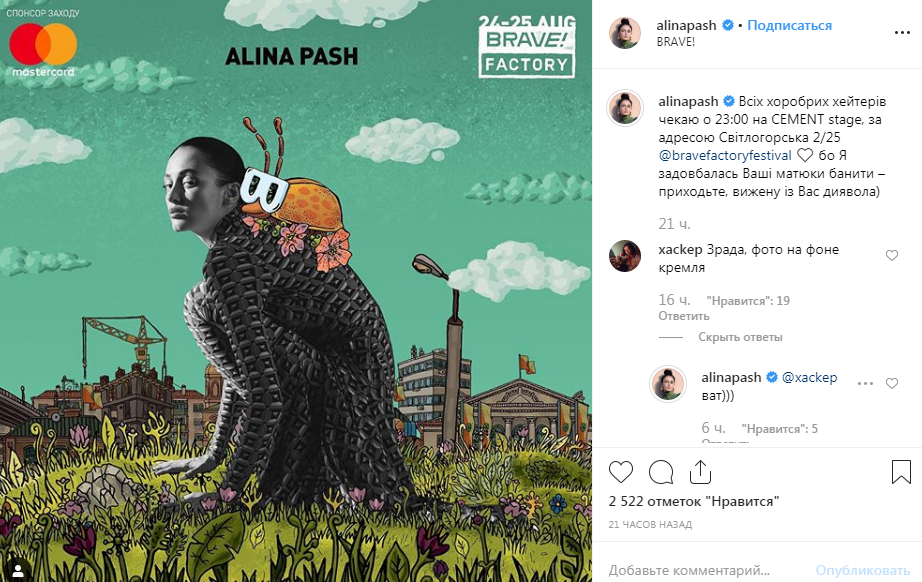
Task: Open options for alinapash's reply comment
Action: [865, 383]
